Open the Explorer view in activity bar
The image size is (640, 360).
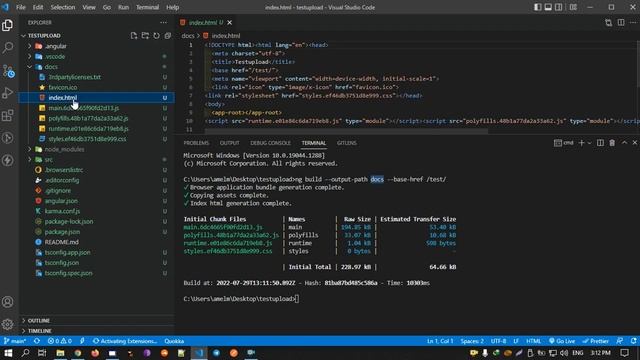8,25
